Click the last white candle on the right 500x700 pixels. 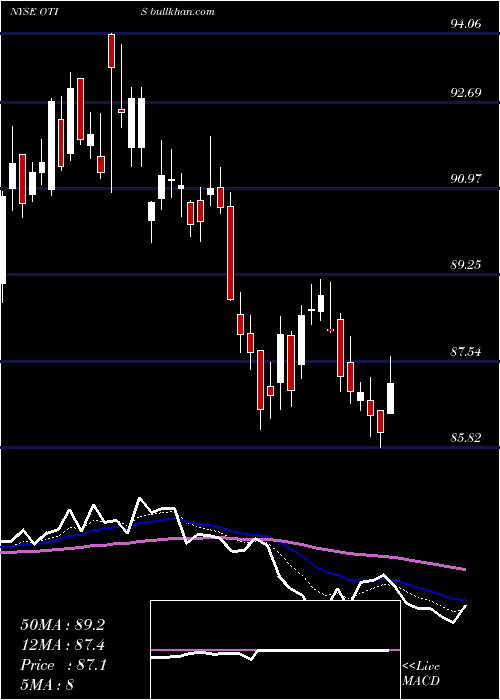pyautogui.click(x=391, y=398)
